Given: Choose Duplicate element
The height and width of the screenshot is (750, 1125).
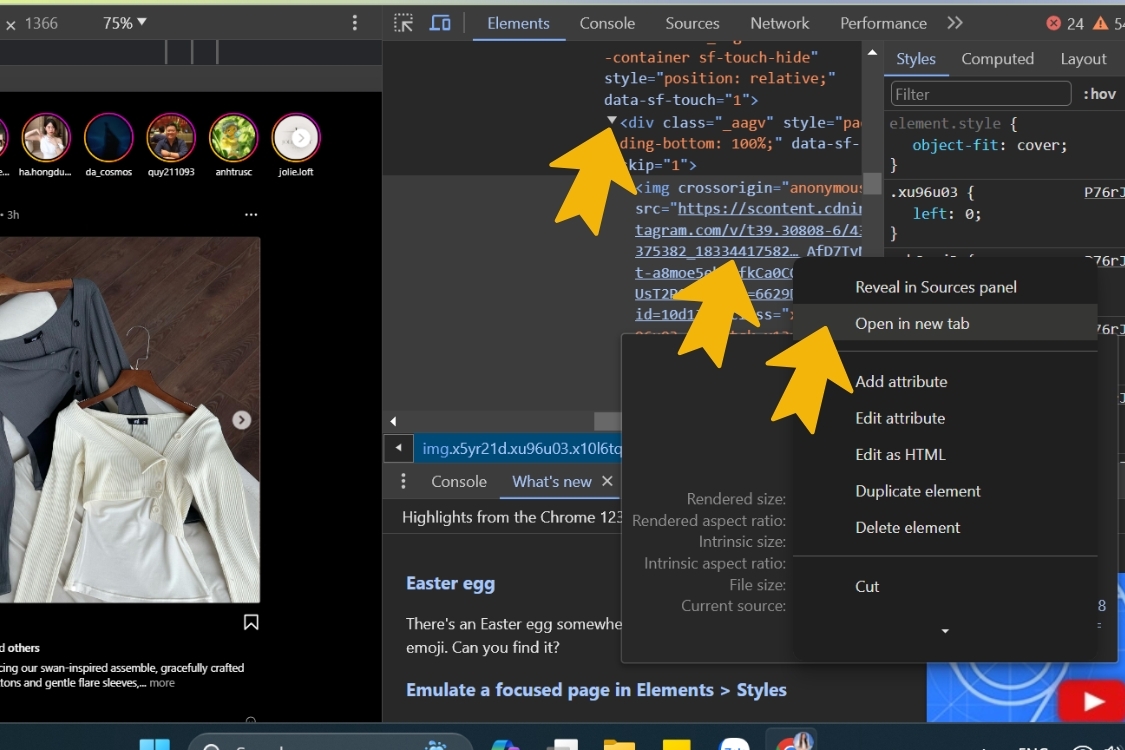Looking at the screenshot, I should [x=918, y=492].
